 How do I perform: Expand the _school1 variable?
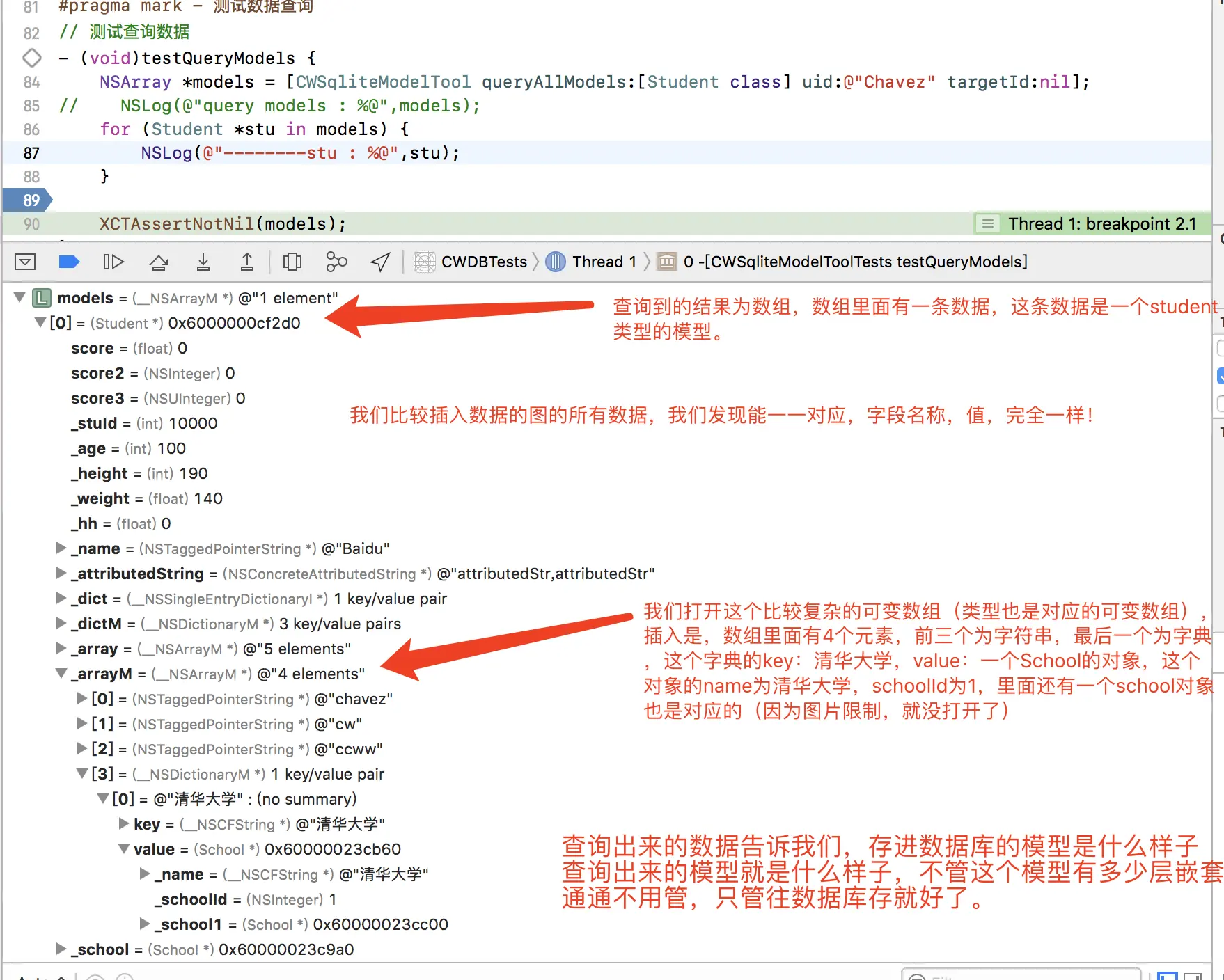tap(145, 924)
